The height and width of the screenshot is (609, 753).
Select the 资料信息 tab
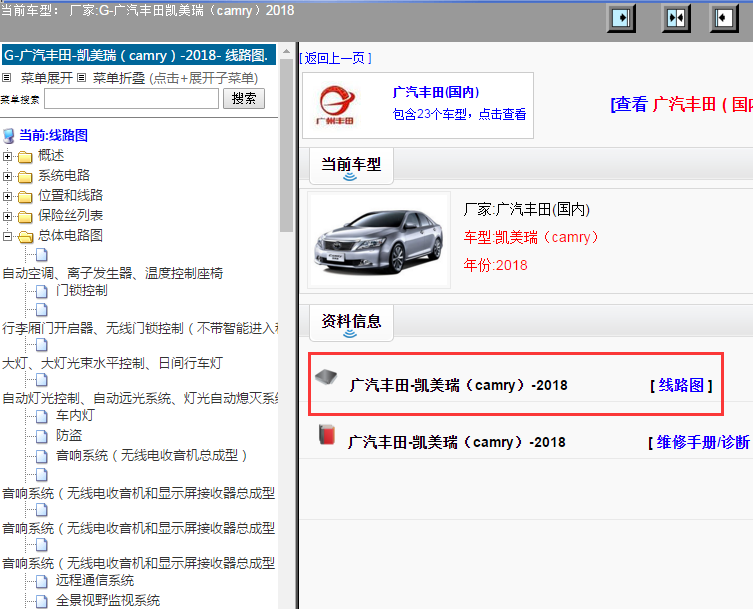[x=351, y=322]
